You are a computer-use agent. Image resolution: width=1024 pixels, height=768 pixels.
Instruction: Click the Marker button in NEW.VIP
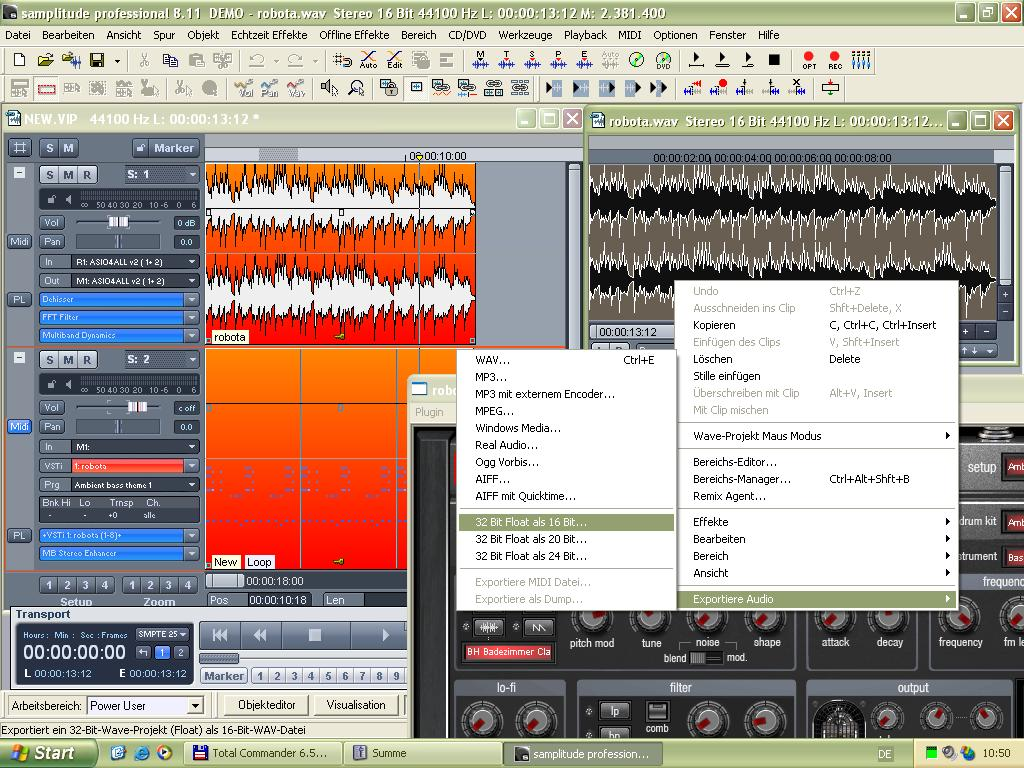point(173,148)
